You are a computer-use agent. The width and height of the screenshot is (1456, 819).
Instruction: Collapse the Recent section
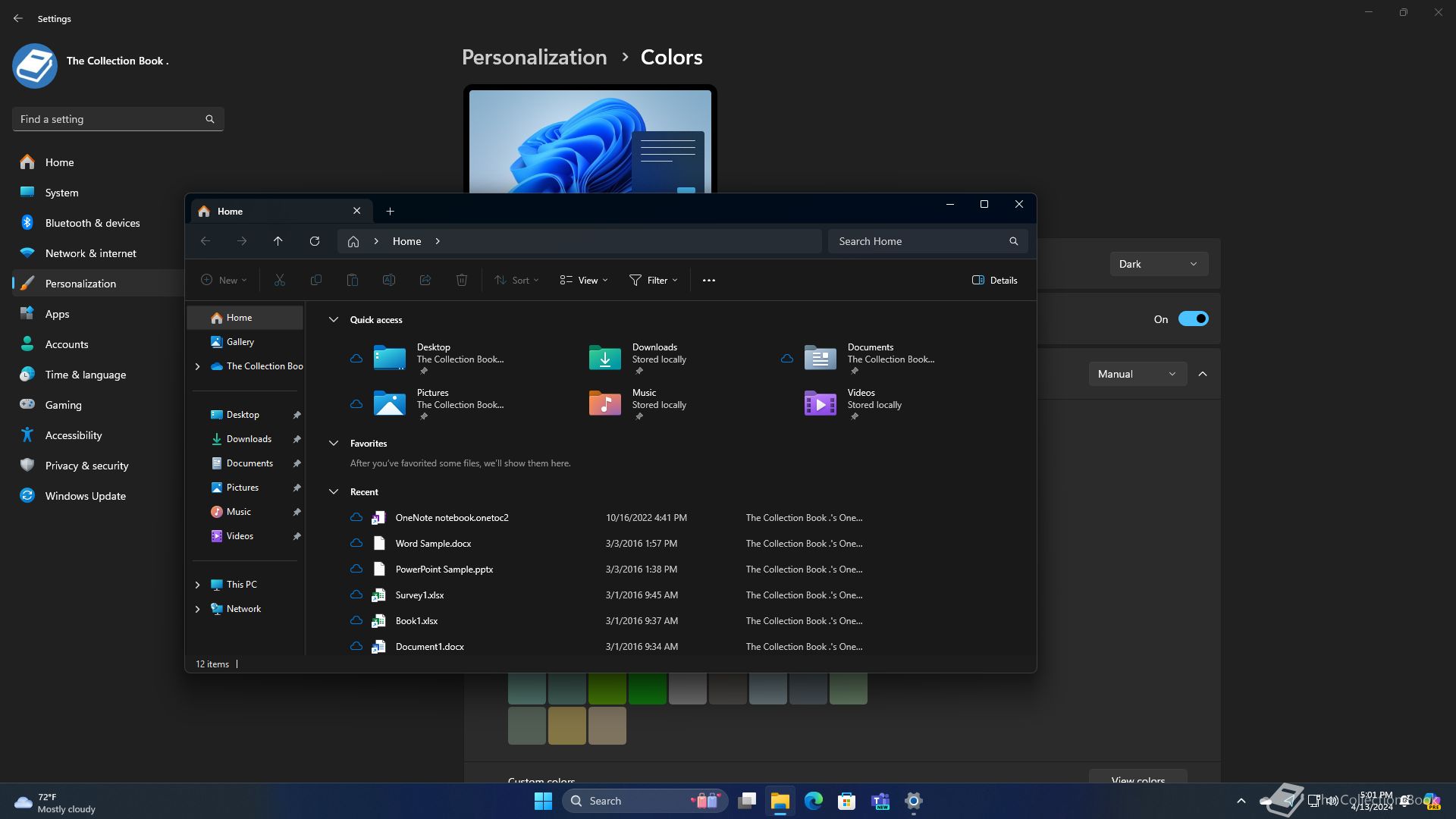click(333, 492)
